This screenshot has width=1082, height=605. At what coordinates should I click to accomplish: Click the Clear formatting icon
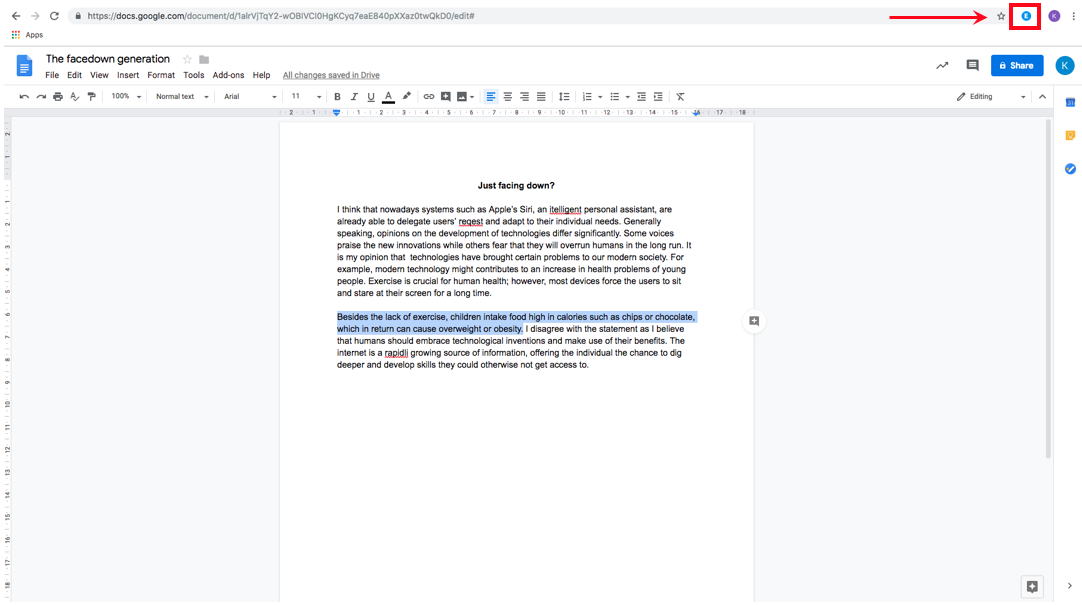pos(680,97)
